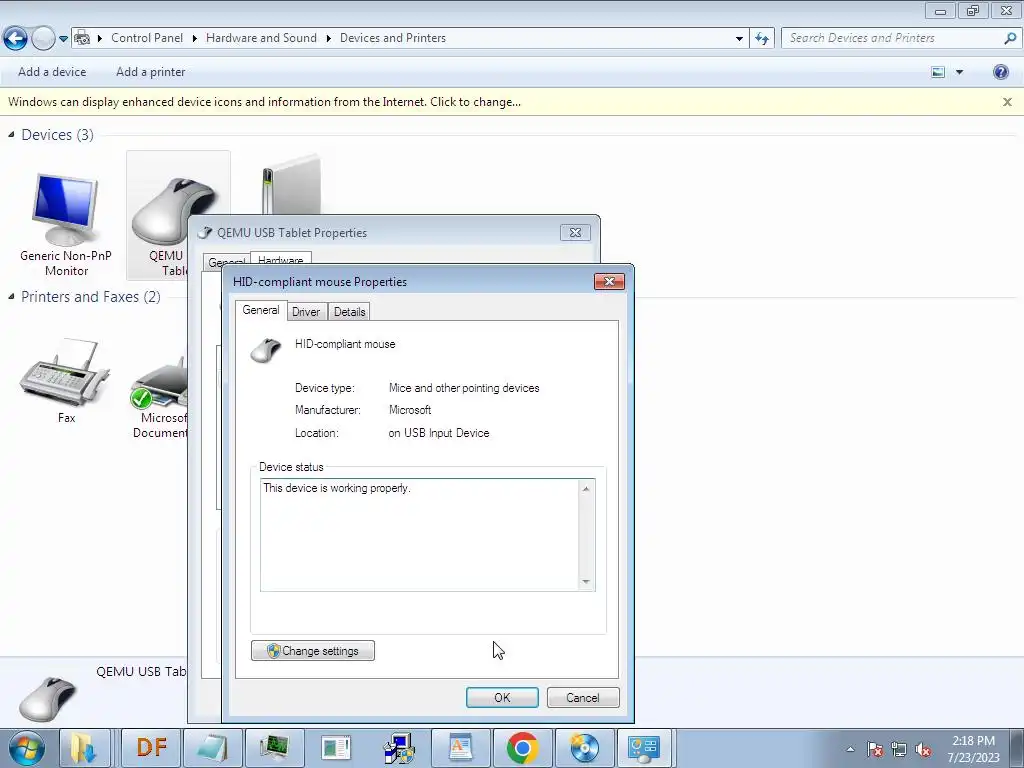Dismiss the yellow information bar
This screenshot has height=768, width=1024.
pos(1007,102)
